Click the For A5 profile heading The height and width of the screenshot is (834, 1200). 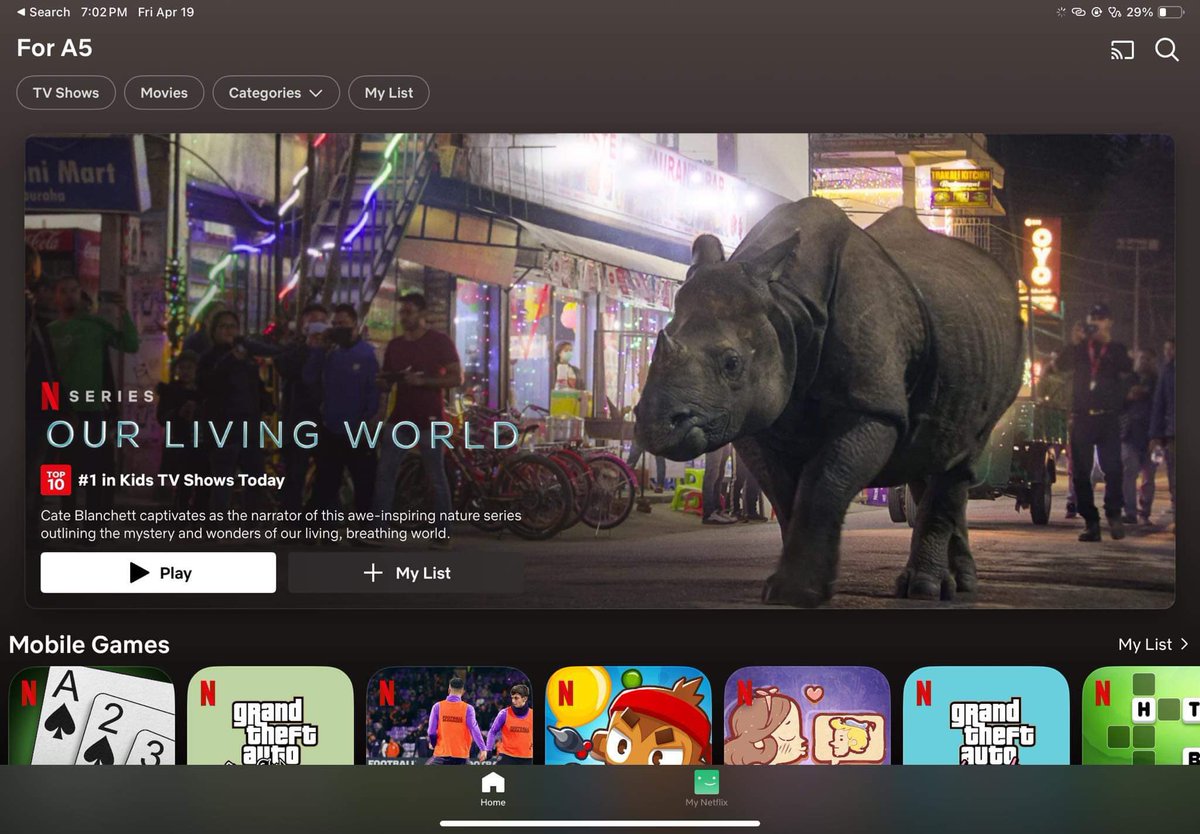coord(54,48)
